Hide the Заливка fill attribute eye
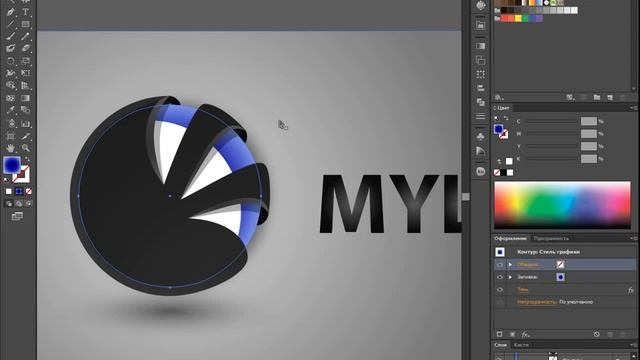 [500, 277]
